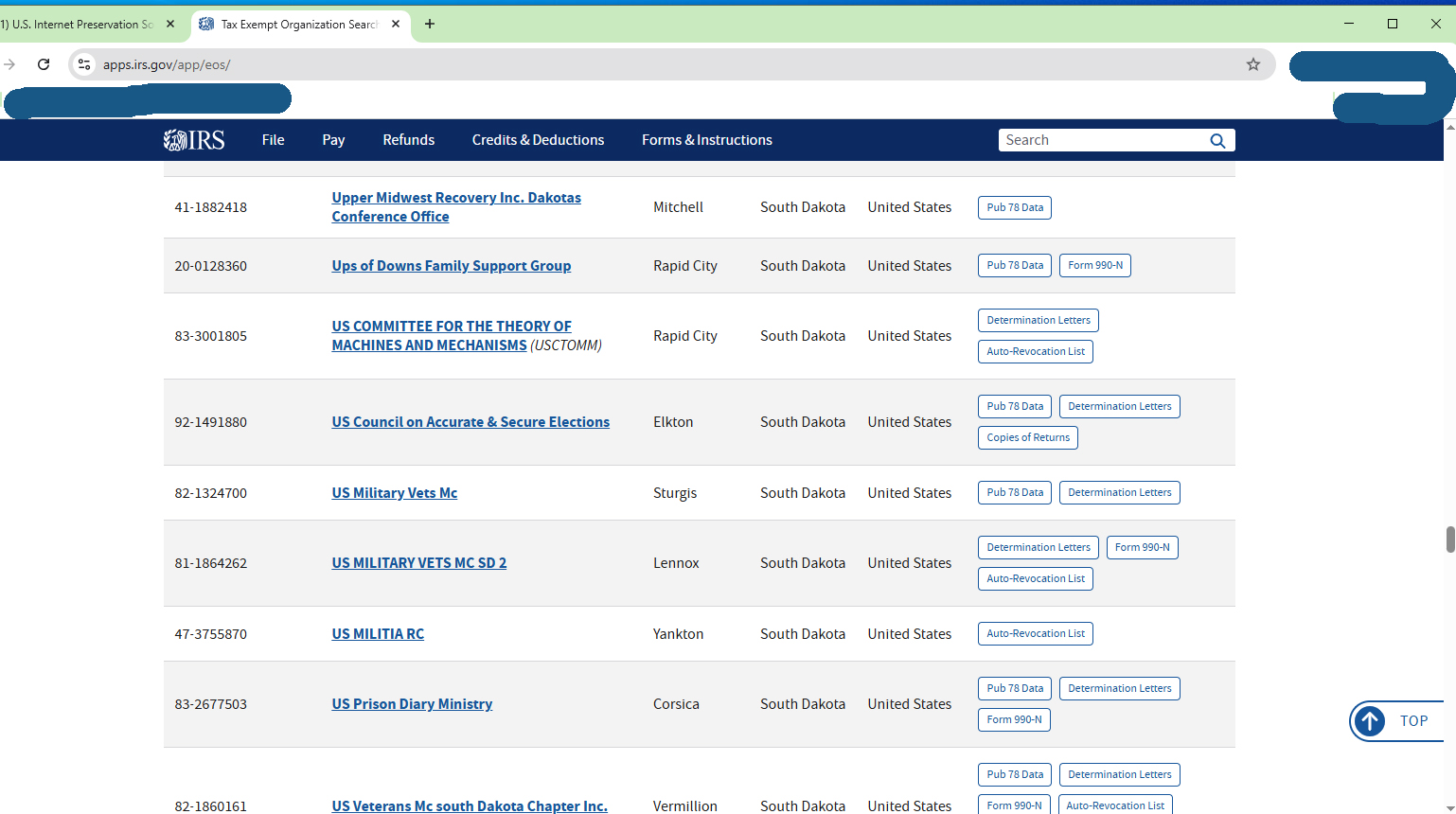This screenshot has width=1456, height=814.
Task: Open the Pay menu
Action: [333, 140]
